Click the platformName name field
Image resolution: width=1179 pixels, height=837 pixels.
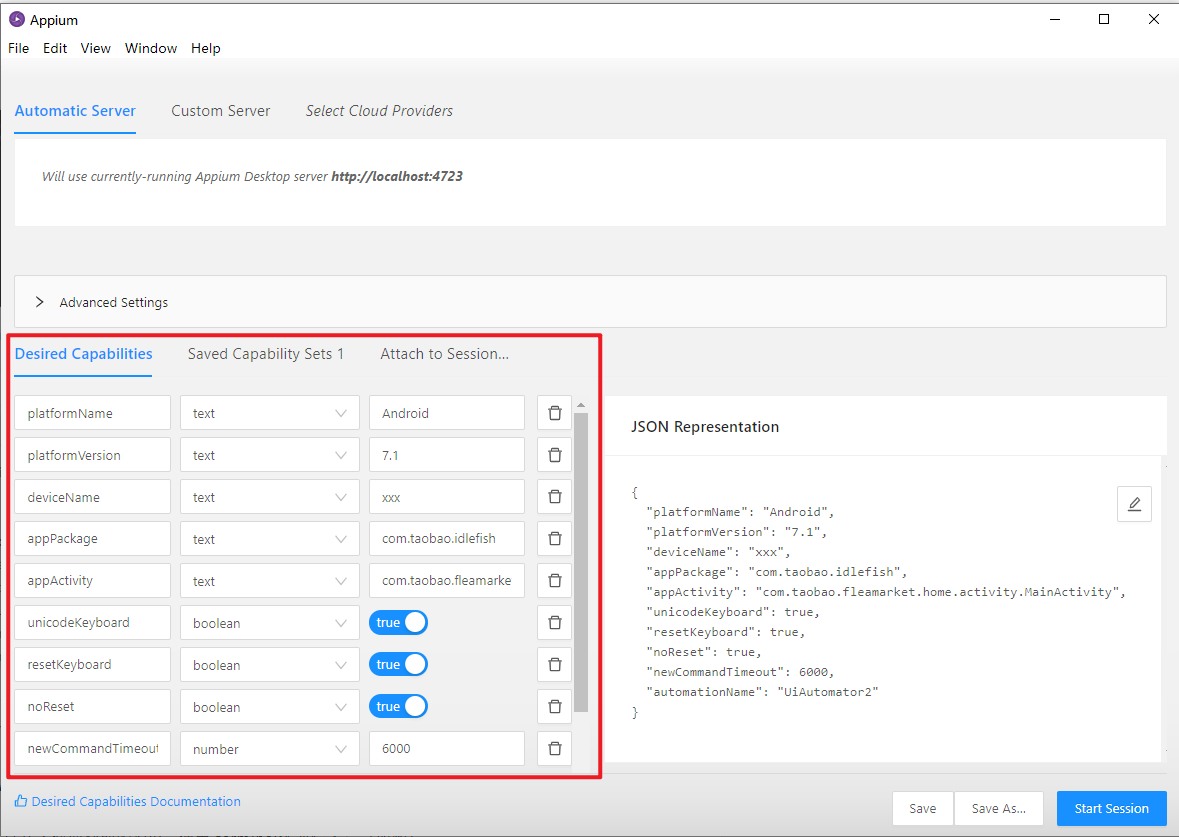pos(92,413)
